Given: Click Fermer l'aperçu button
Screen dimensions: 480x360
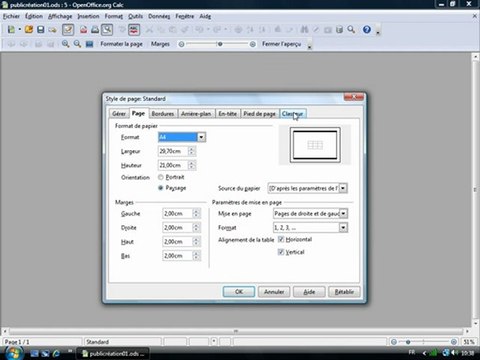Looking at the screenshot, I should tap(281, 44).
